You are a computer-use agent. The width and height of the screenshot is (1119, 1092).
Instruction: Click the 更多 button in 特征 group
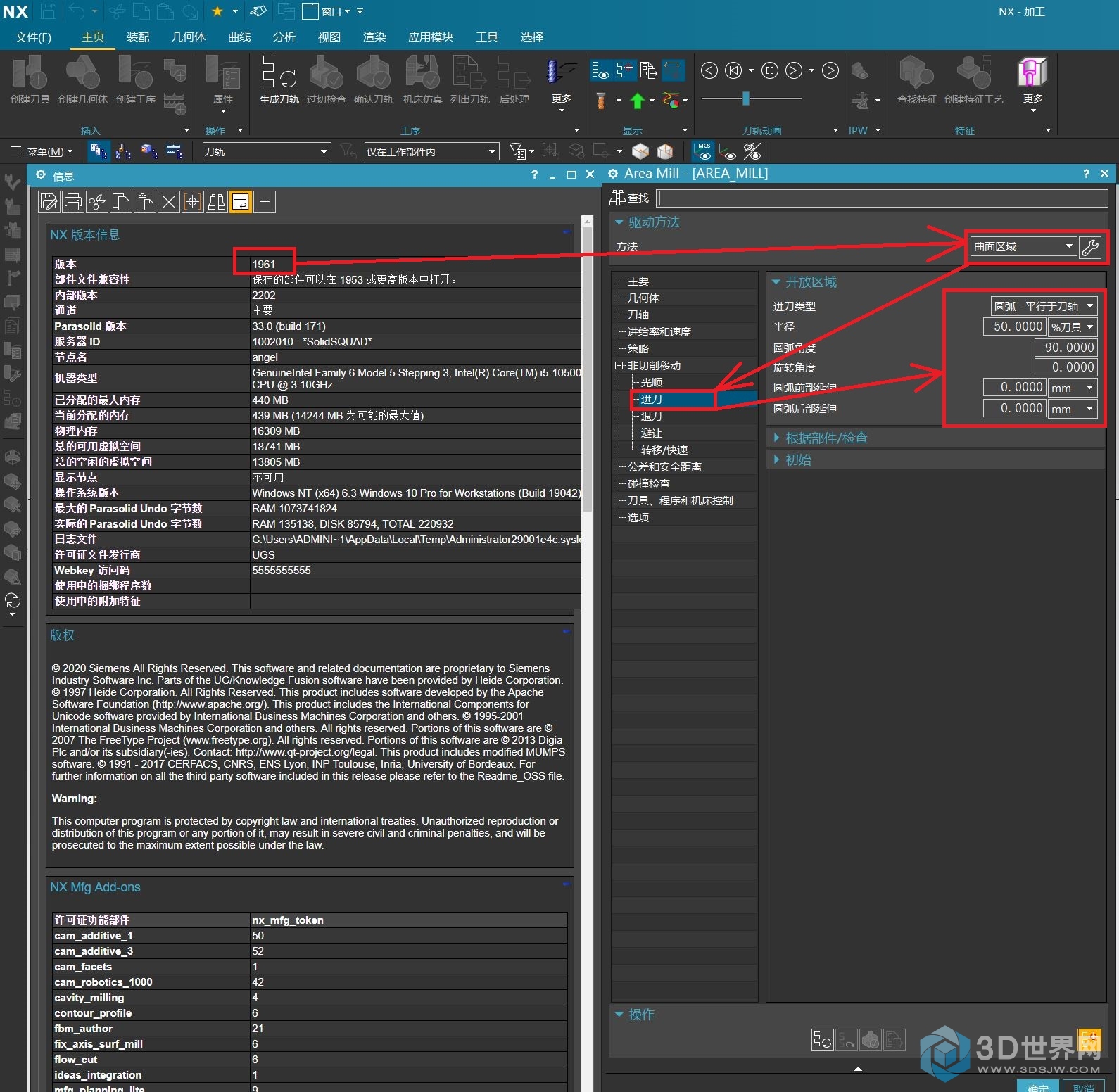(1032, 83)
